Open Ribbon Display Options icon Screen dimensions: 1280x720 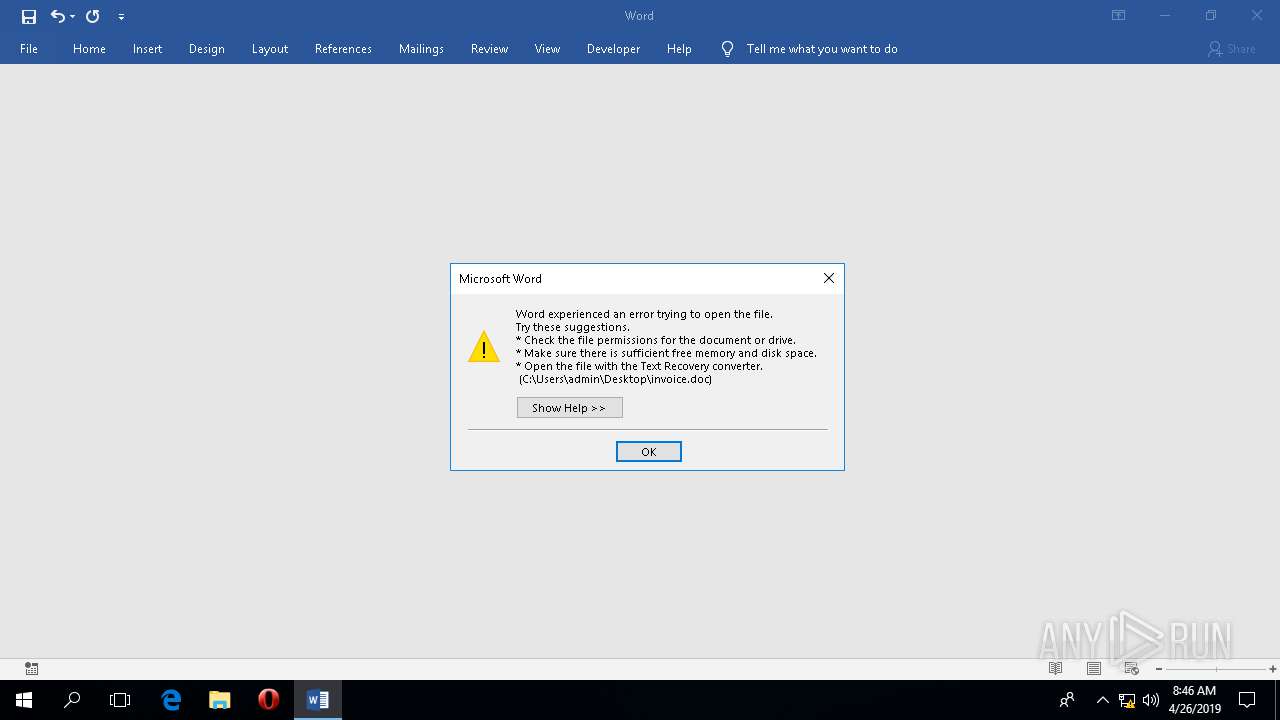point(1119,16)
